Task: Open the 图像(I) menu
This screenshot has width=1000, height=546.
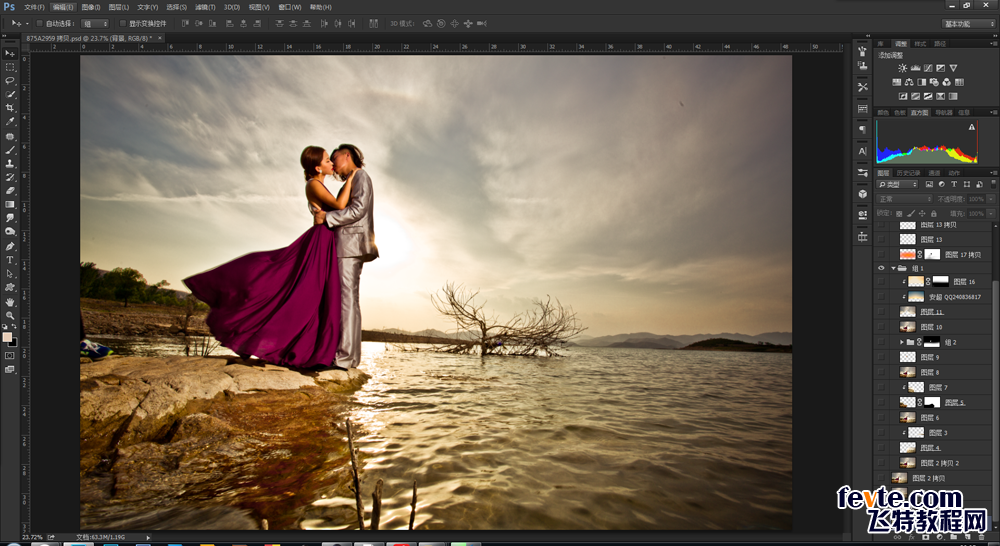Action: tap(91, 7)
